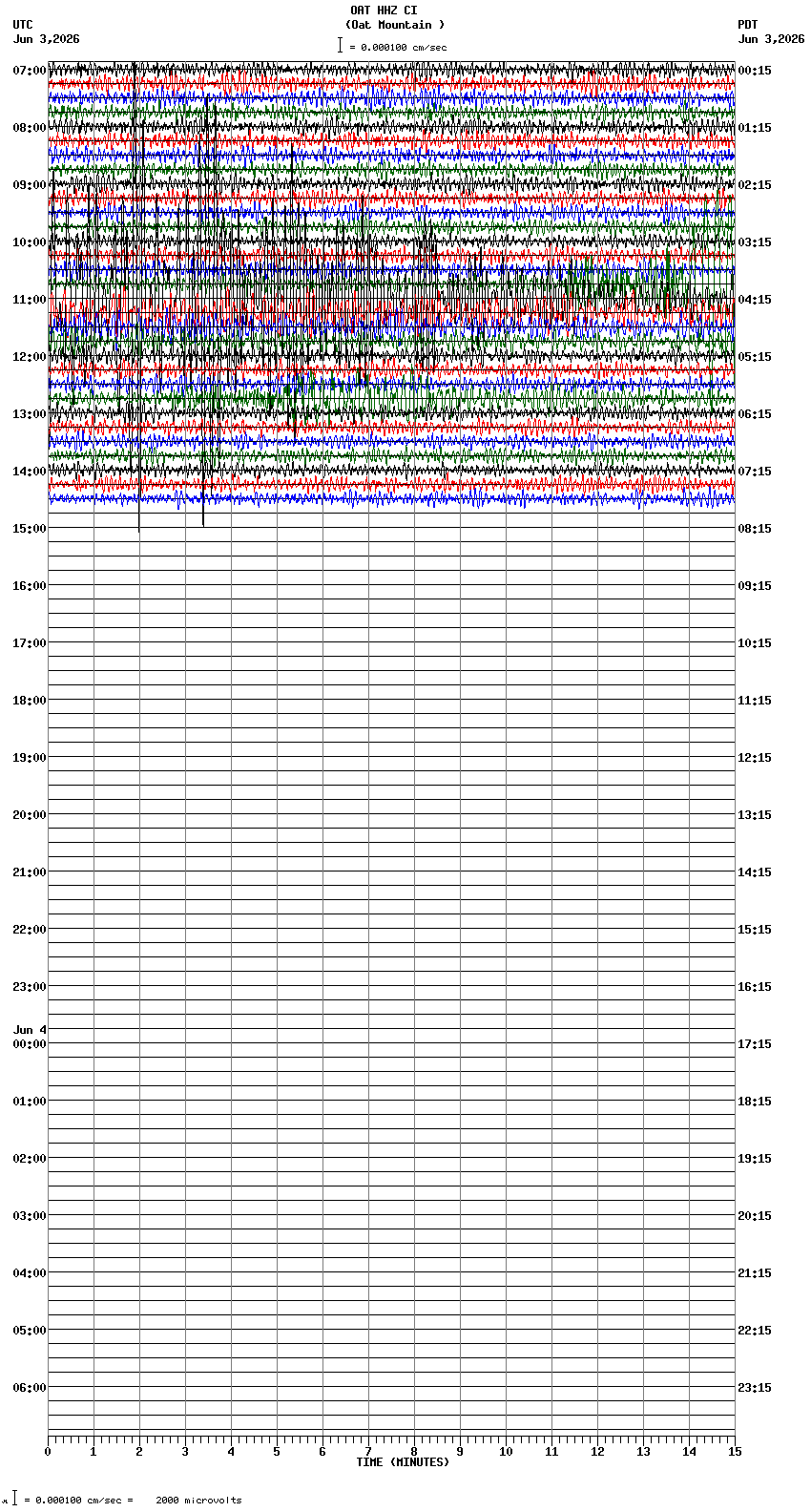The image size is (811, 1512).
Task: Click the scale text '= 0.000100 cm/sec' at top
Action: pos(398,47)
